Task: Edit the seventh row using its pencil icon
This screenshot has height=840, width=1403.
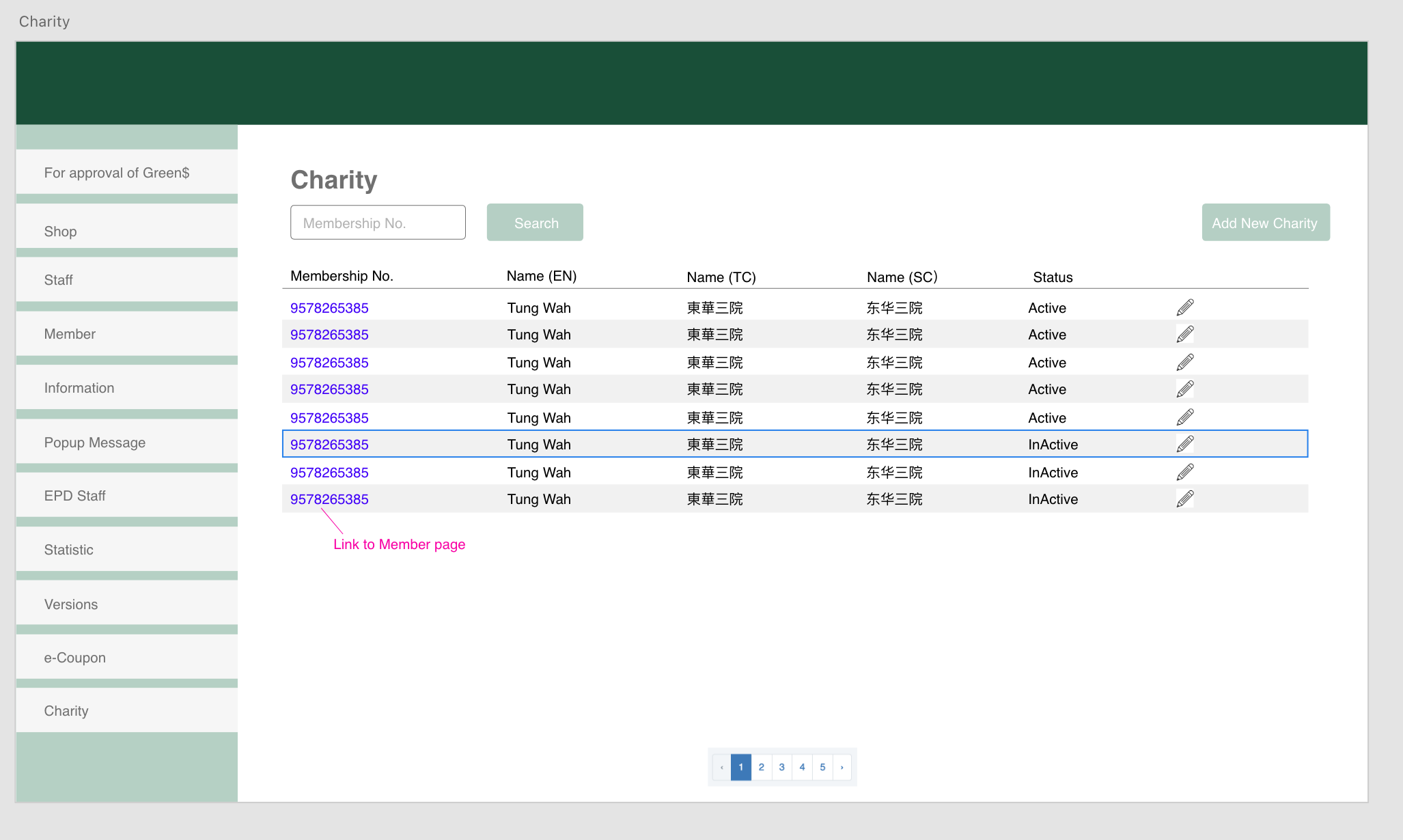Action: [x=1185, y=472]
